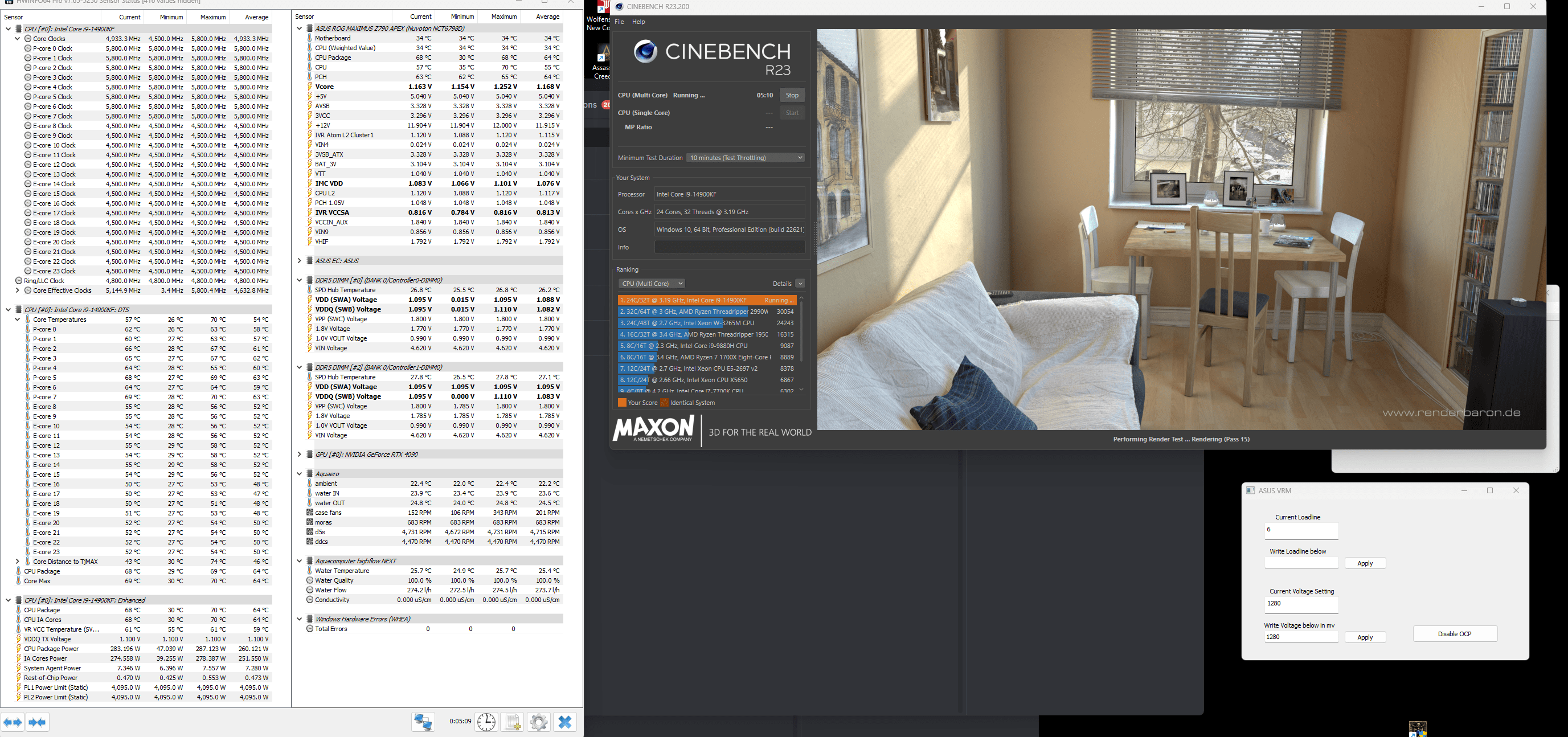
Task: Start logging with sheet-plus icon
Action: (x=513, y=722)
